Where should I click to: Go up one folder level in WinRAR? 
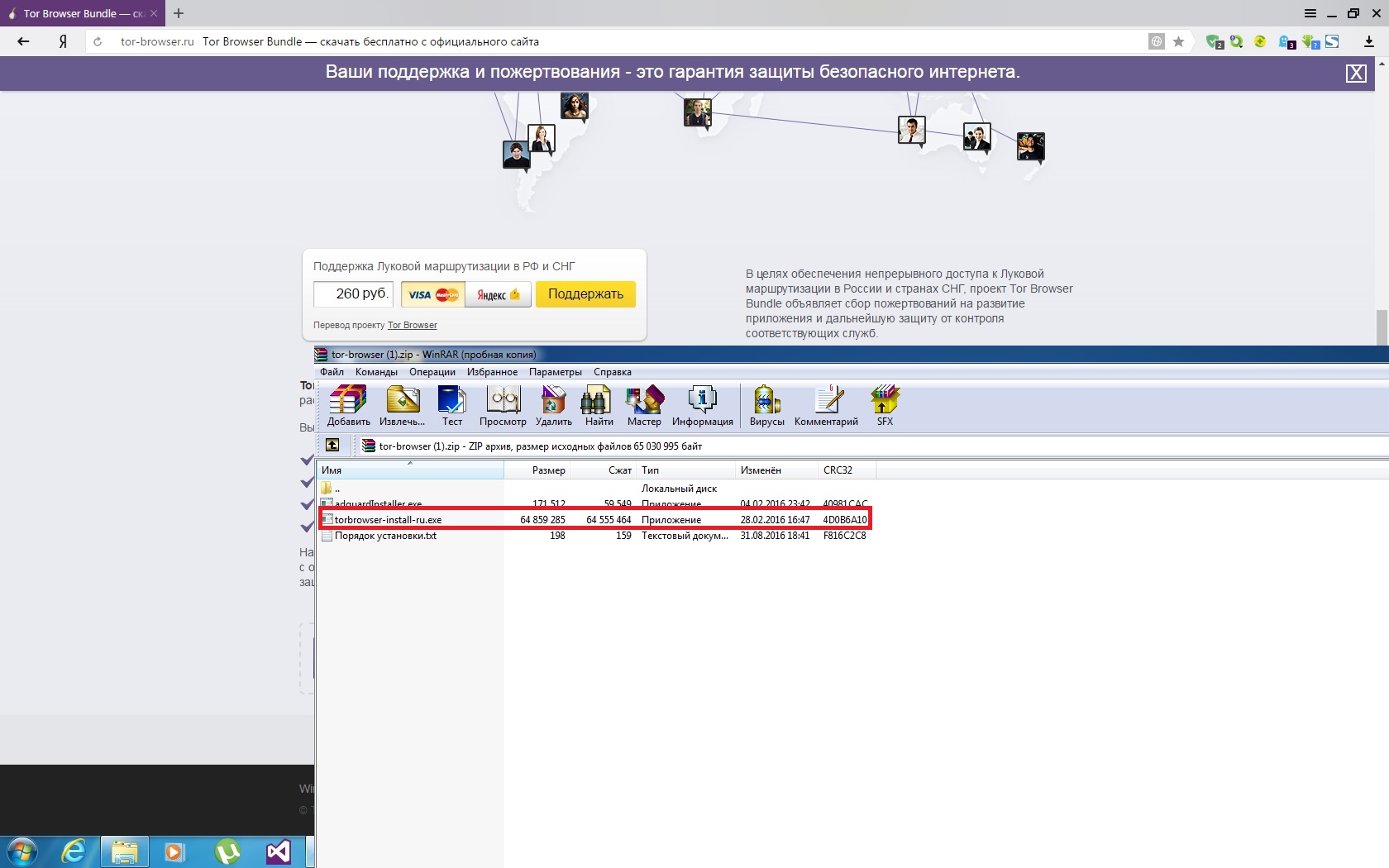click(332, 446)
